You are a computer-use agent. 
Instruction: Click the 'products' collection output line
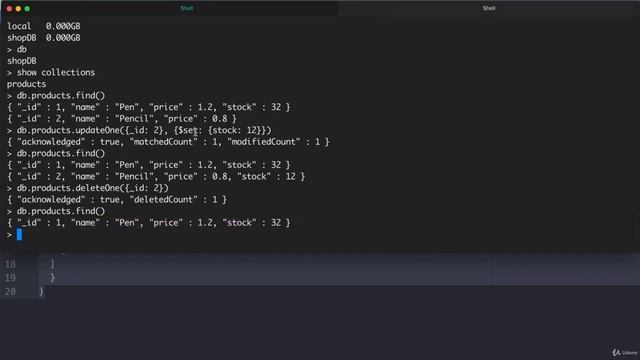[27, 84]
